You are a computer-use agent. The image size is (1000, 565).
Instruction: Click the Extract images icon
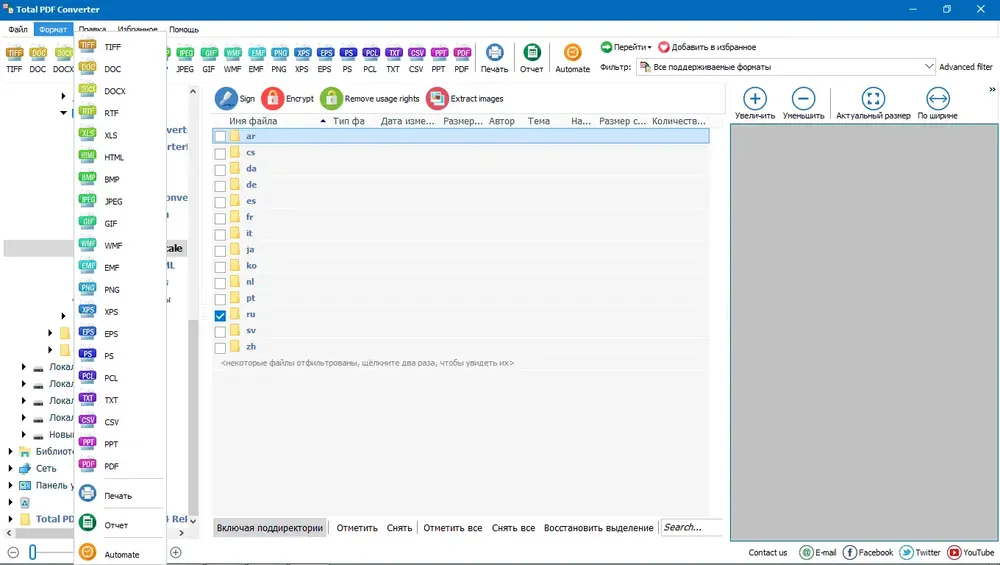point(437,98)
